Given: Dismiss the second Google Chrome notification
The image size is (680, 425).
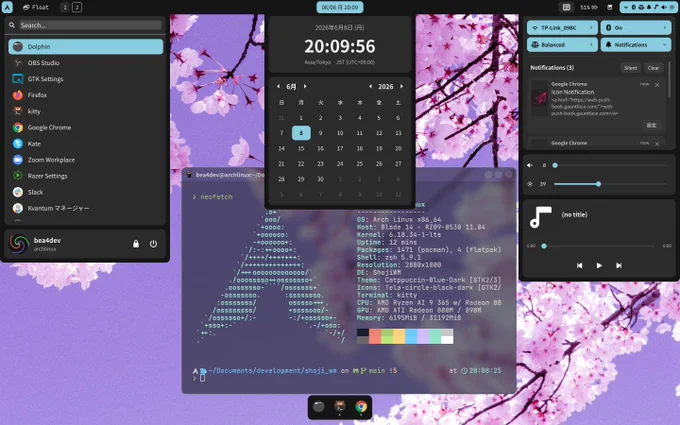Looking at the screenshot, I should point(657,144).
